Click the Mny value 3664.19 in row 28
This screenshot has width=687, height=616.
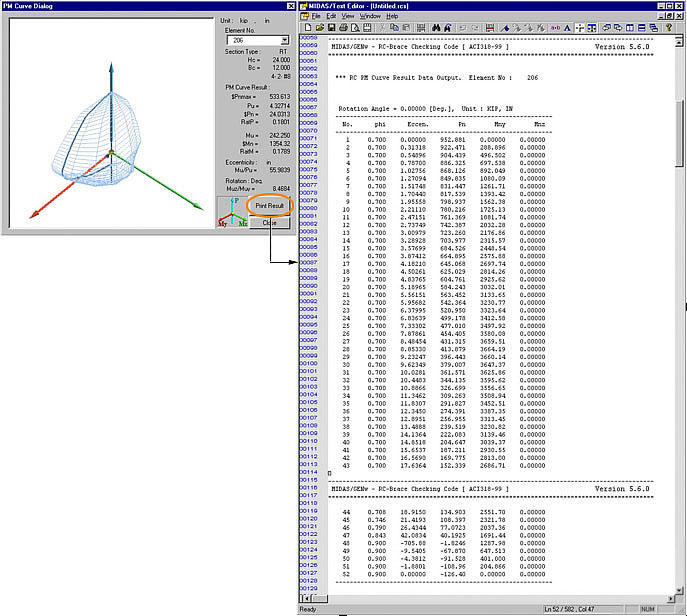point(492,349)
